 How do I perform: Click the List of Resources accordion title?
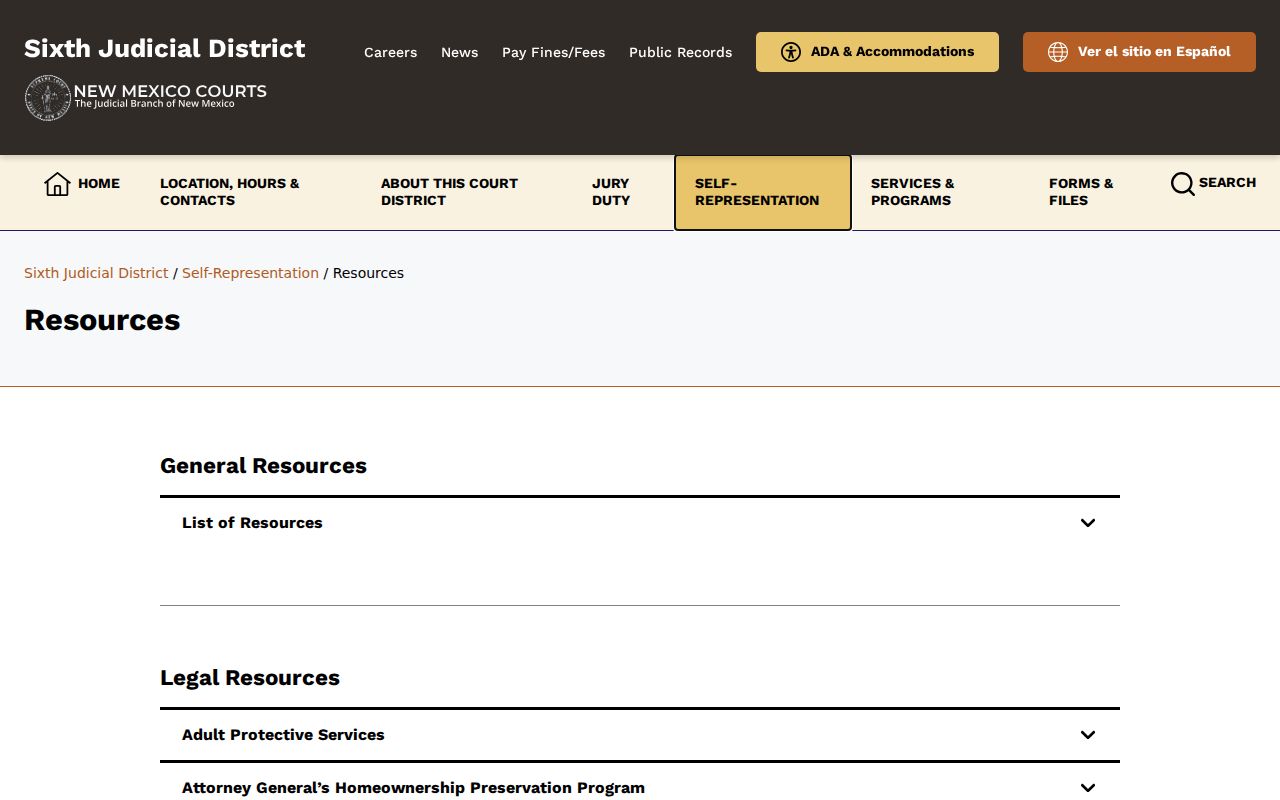click(252, 523)
